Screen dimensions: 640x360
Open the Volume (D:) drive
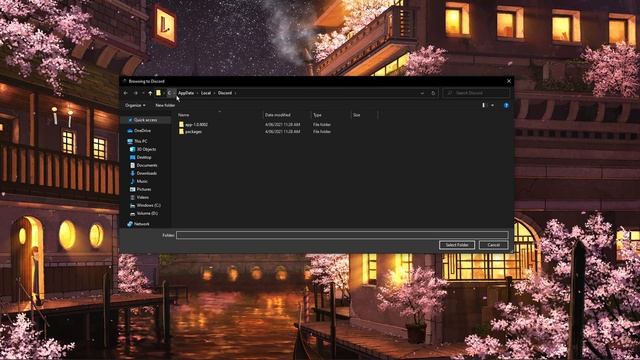pos(147,213)
